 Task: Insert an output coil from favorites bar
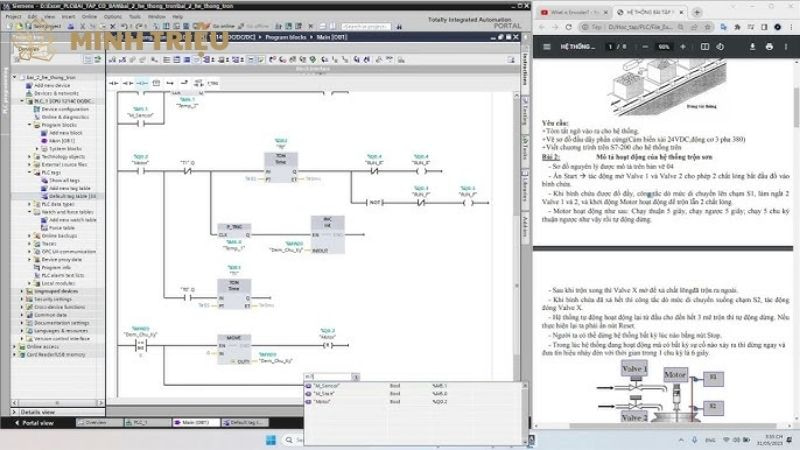(143, 83)
